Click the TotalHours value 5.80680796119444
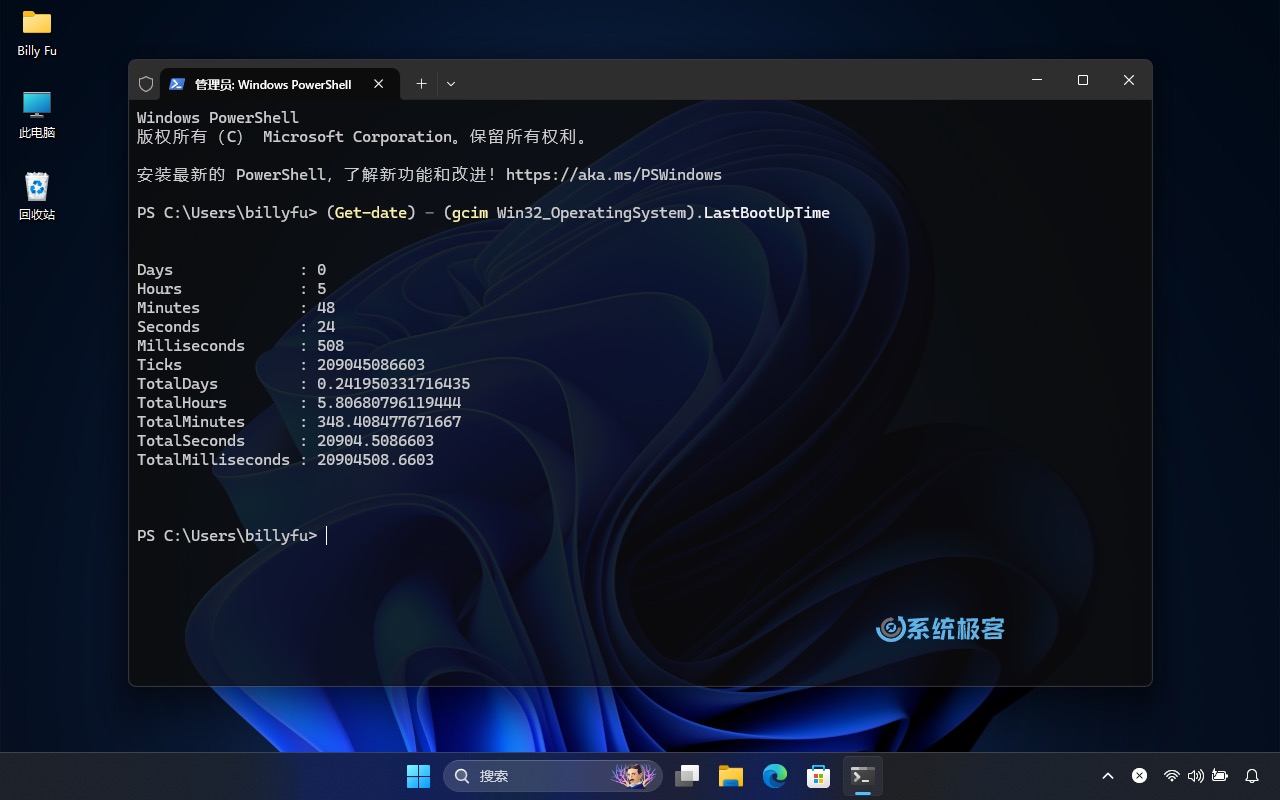Image resolution: width=1280 pixels, height=800 pixels. pos(389,403)
